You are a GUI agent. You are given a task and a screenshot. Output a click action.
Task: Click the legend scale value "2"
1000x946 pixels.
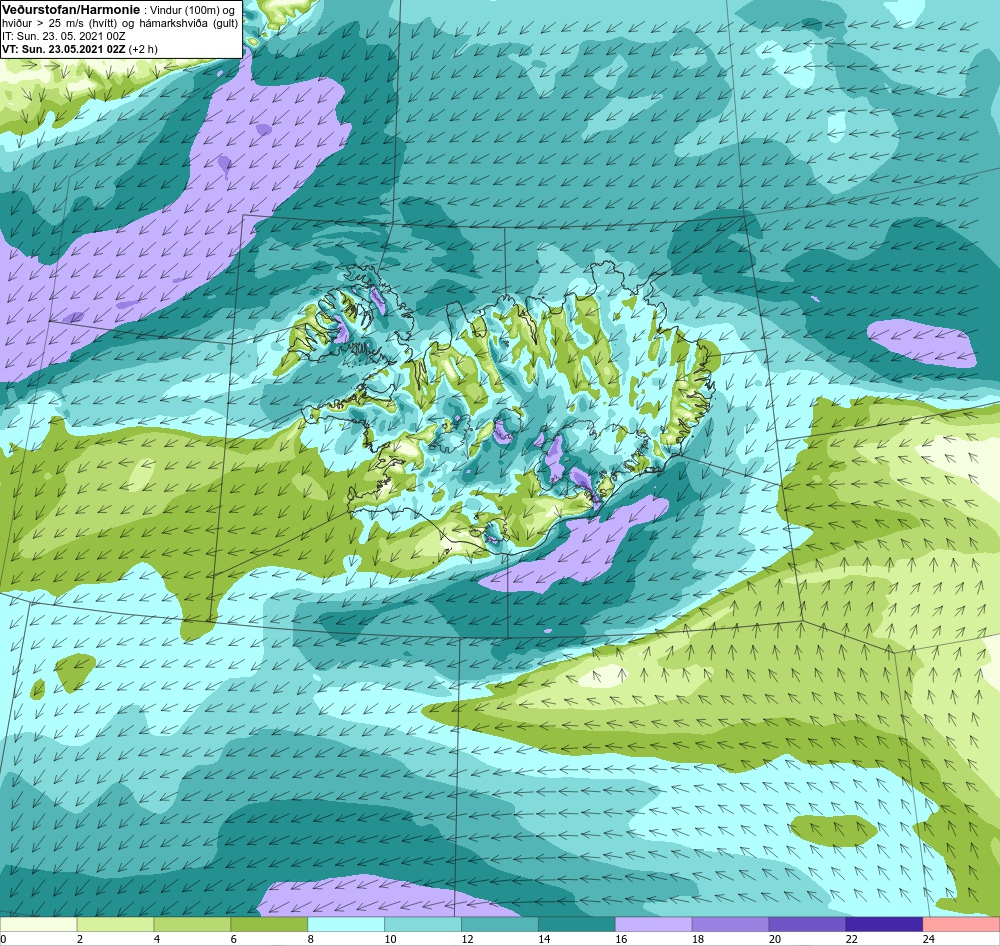pyautogui.click(x=80, y=939)
